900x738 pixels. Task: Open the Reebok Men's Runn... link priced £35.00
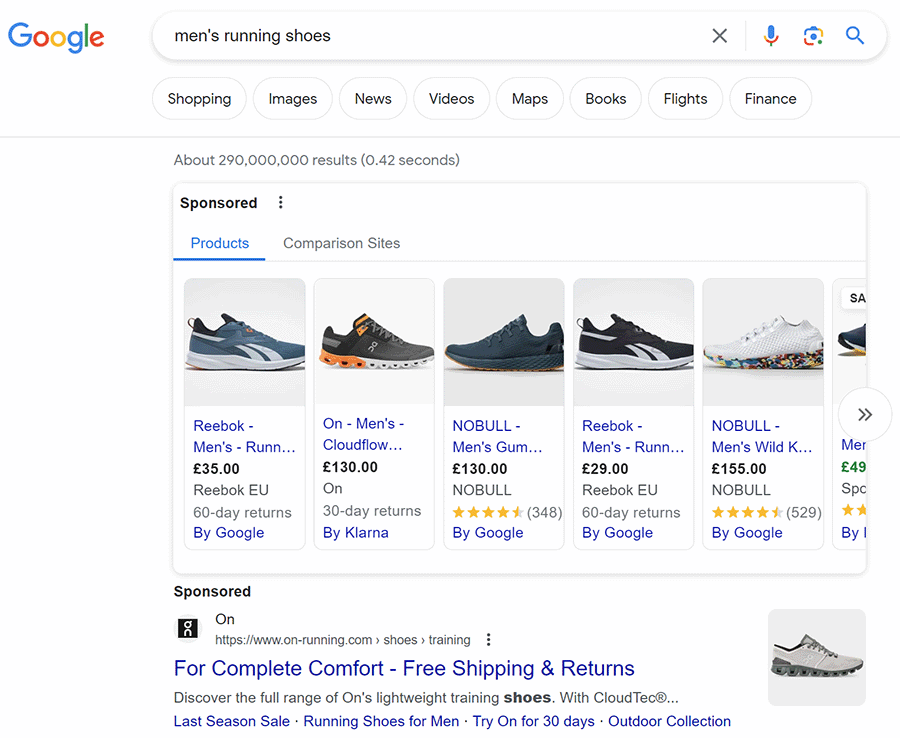pos(245,436)
